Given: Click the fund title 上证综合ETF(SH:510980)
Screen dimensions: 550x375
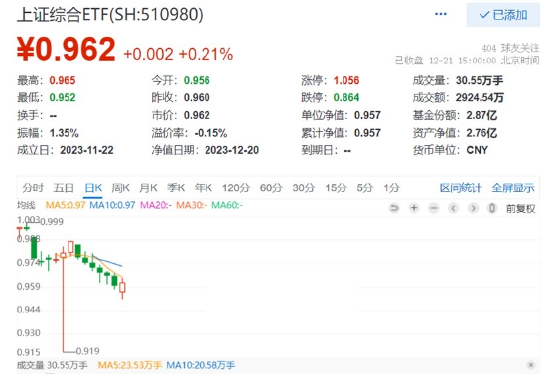Looking at the screenshot, I should click(110, 15).
